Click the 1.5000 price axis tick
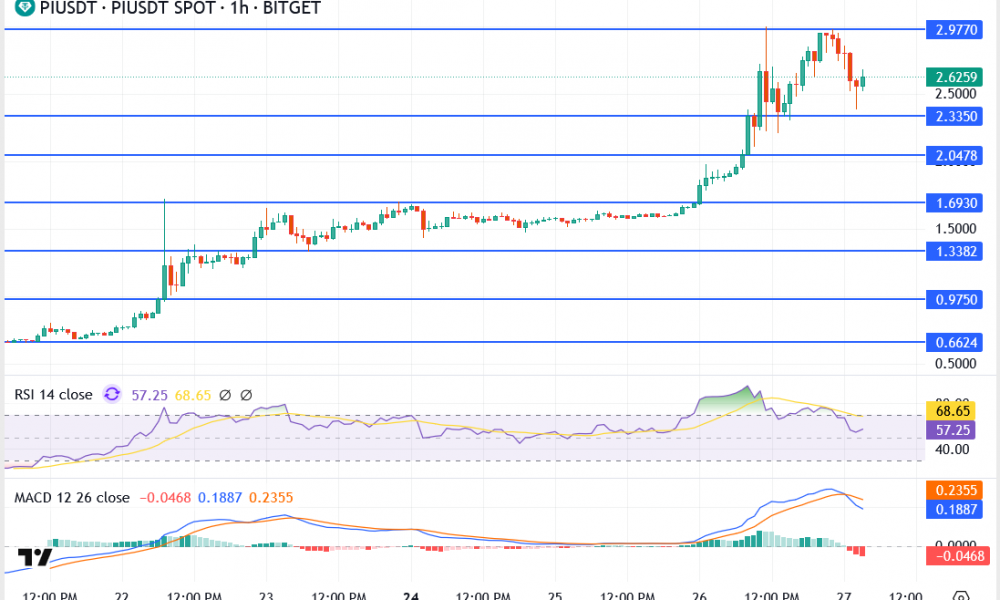Image resolution: width=1000 pixels, height=600 pixels. (x=955, y=229)
